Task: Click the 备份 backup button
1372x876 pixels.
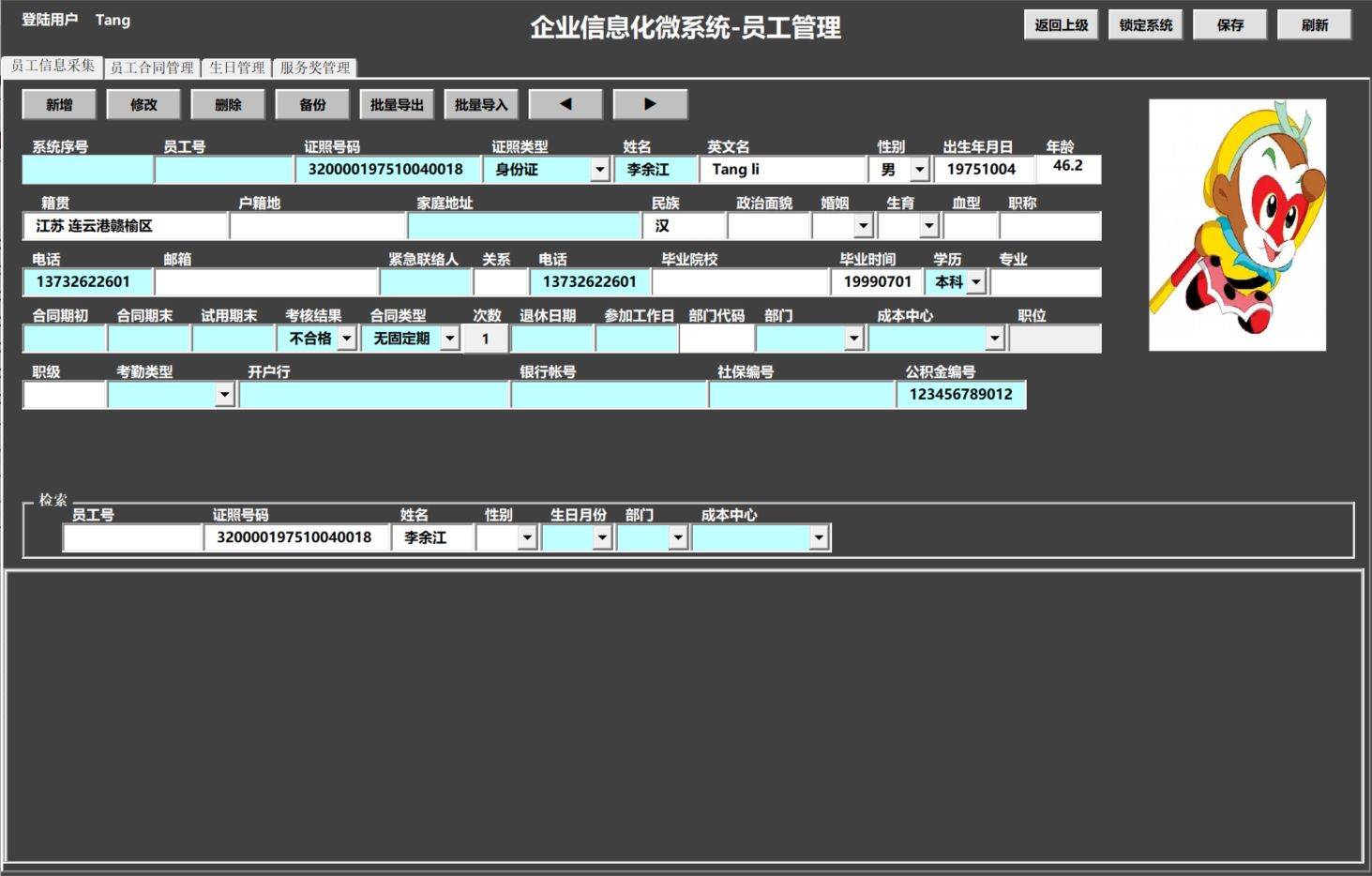Action: [x=311, y=104]
